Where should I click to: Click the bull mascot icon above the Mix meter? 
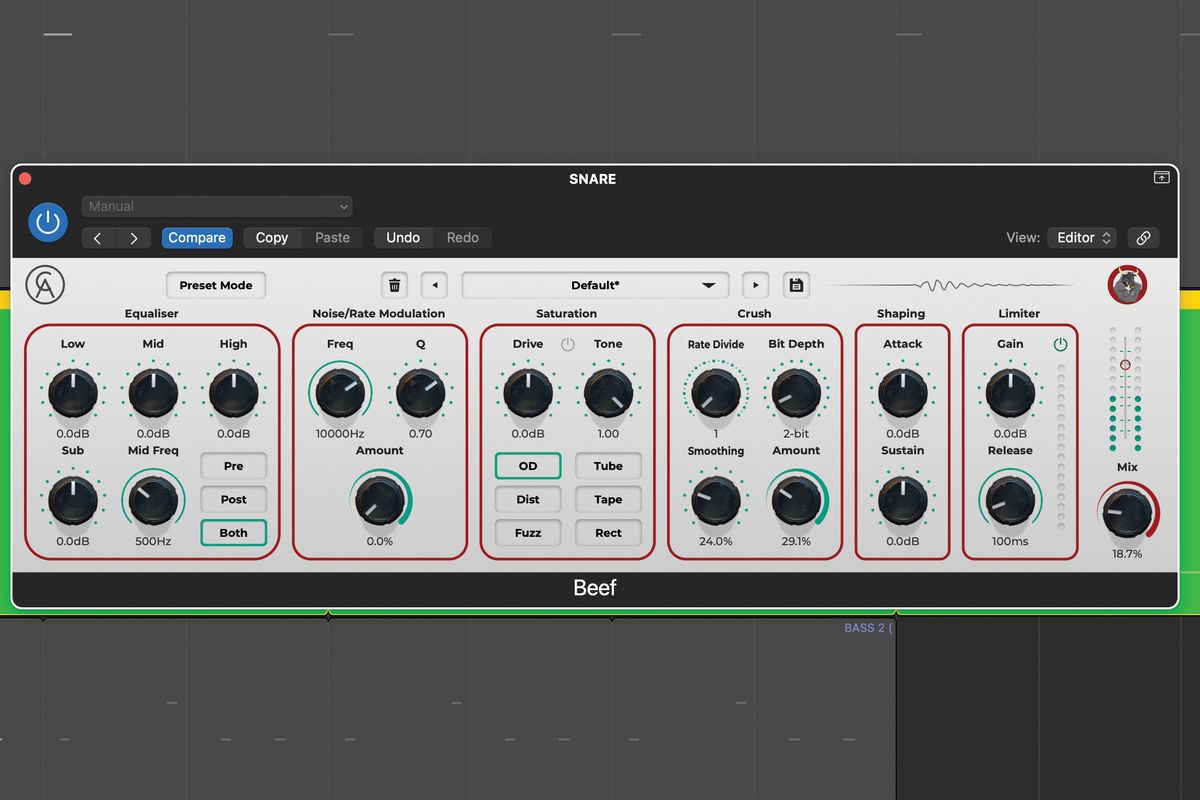[x=1127, y=284]
